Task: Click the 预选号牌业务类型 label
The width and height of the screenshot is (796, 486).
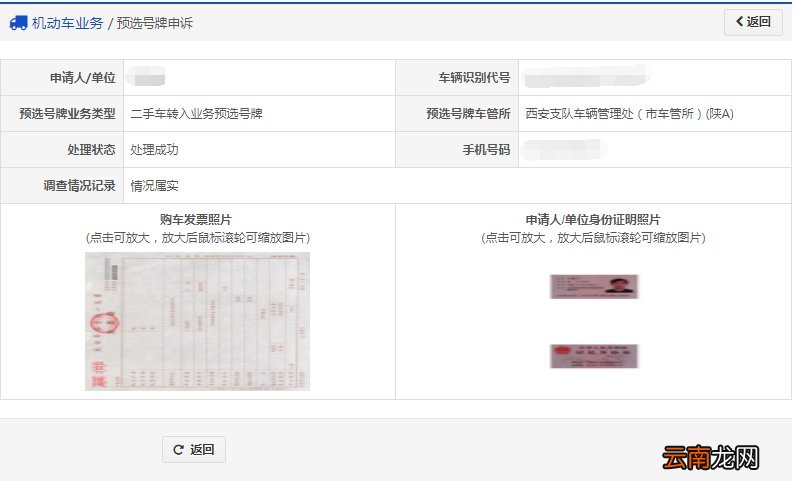Action: pyautogui.click(x=67, y=114)
